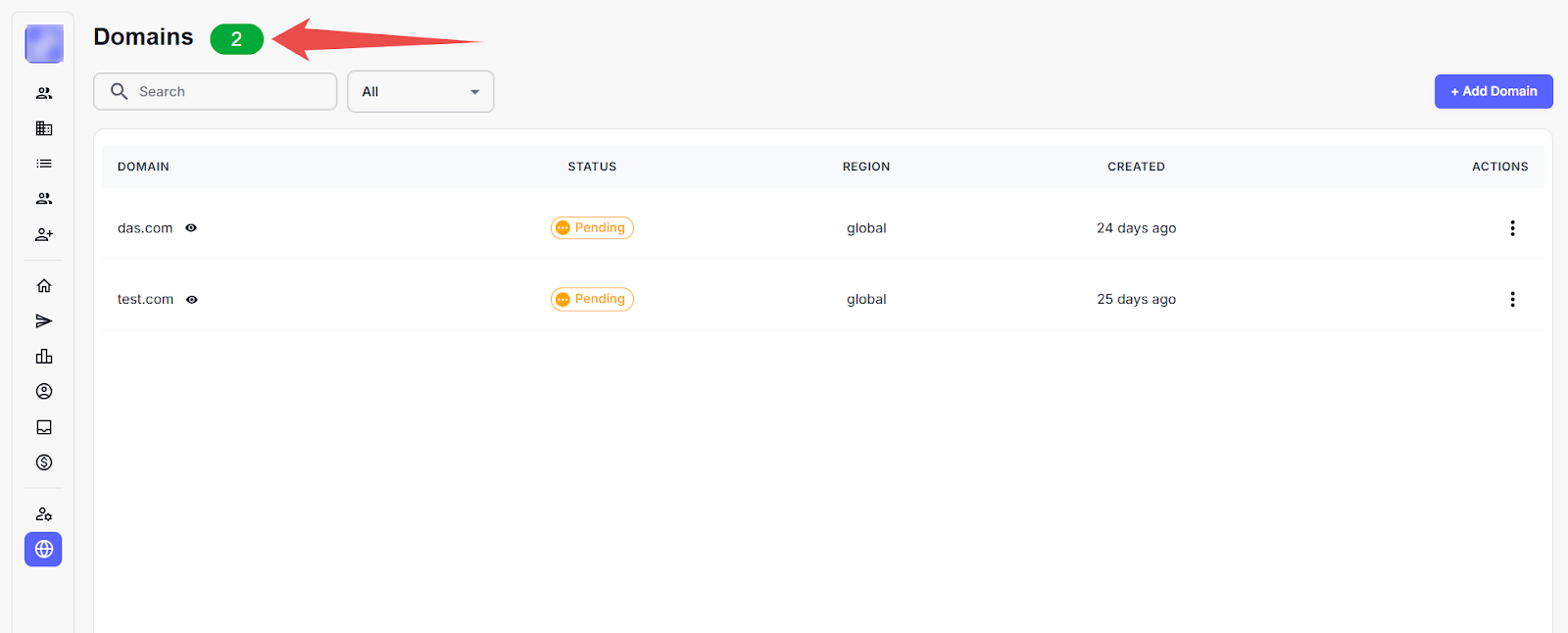Open the dollar sign billing icon
Image resolution: width=1568 pixels, height=633 pixels.
pyautogui.click(x=44, y=463)
